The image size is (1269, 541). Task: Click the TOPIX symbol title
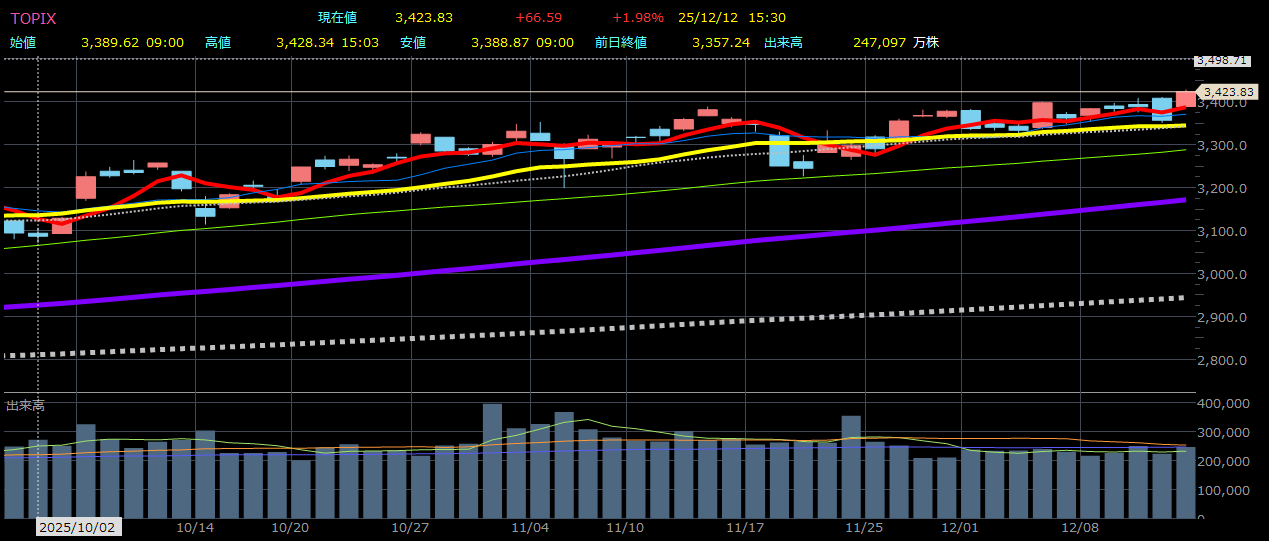tap(34, 18)
